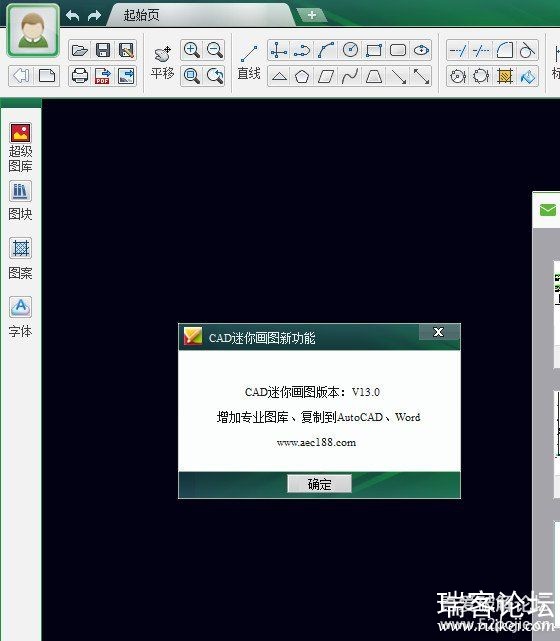Image resolution: width=560 pixels, height=641 pixels.
Task: Save the drawing with floppy icon
Action: click(103, 50)
